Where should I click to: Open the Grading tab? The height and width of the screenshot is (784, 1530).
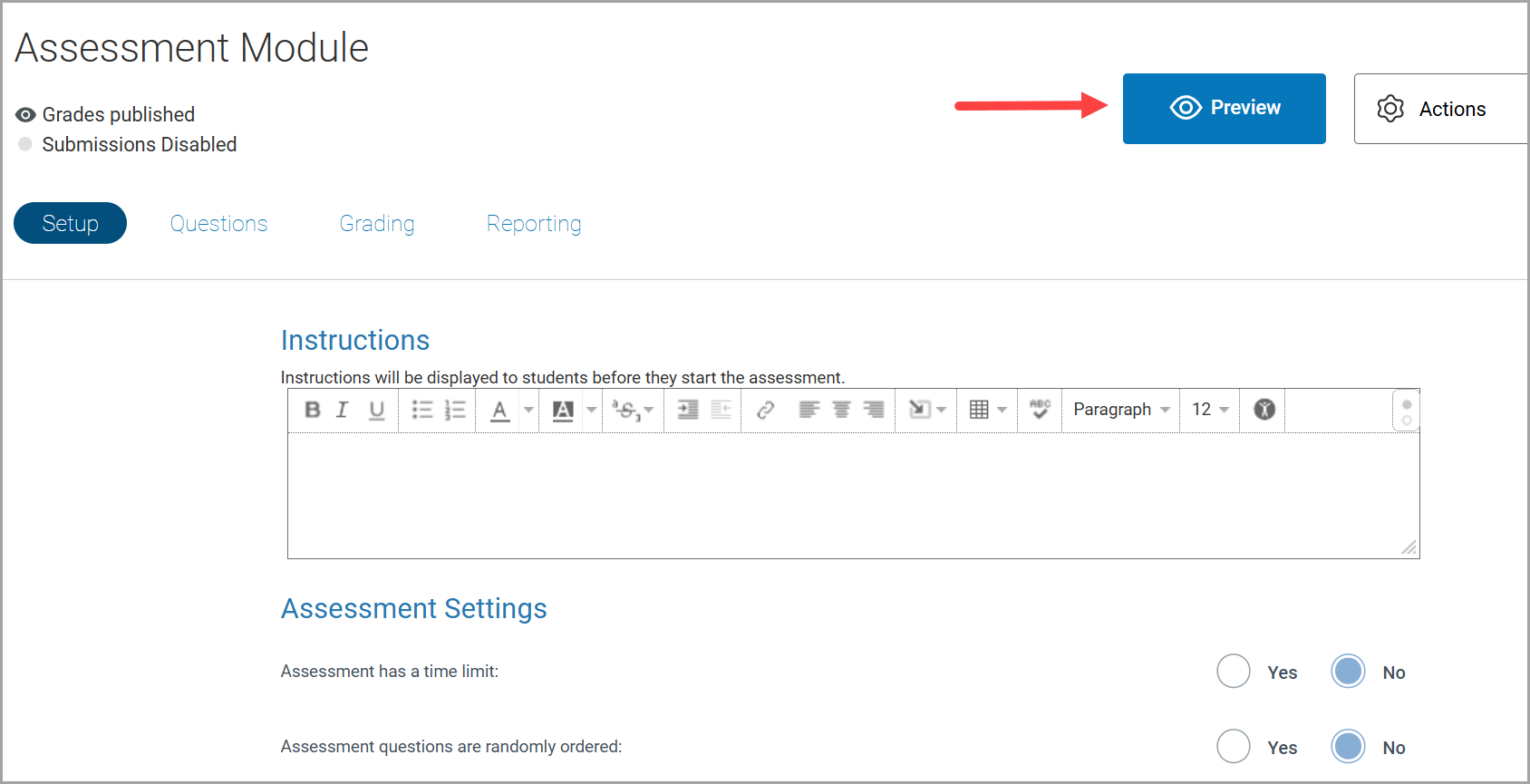377,224
